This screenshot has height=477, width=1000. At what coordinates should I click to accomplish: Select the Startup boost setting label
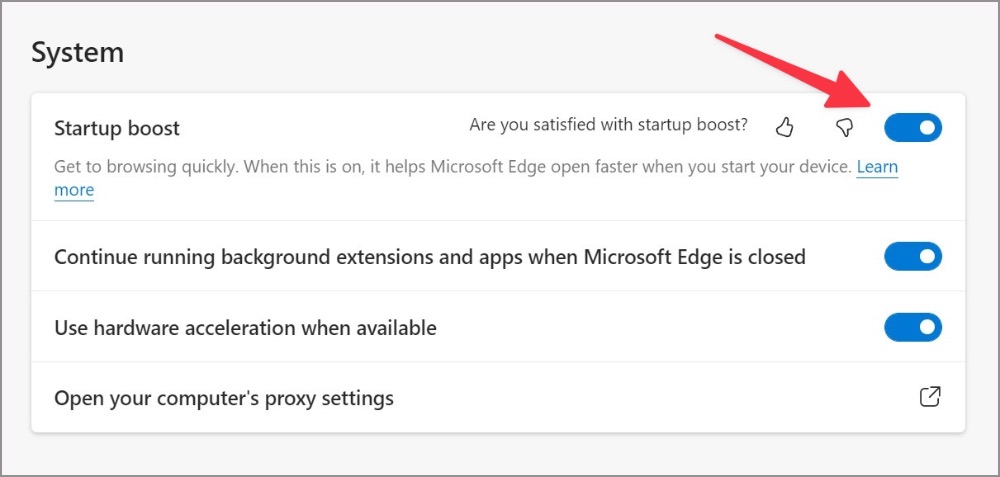[117, 128]
